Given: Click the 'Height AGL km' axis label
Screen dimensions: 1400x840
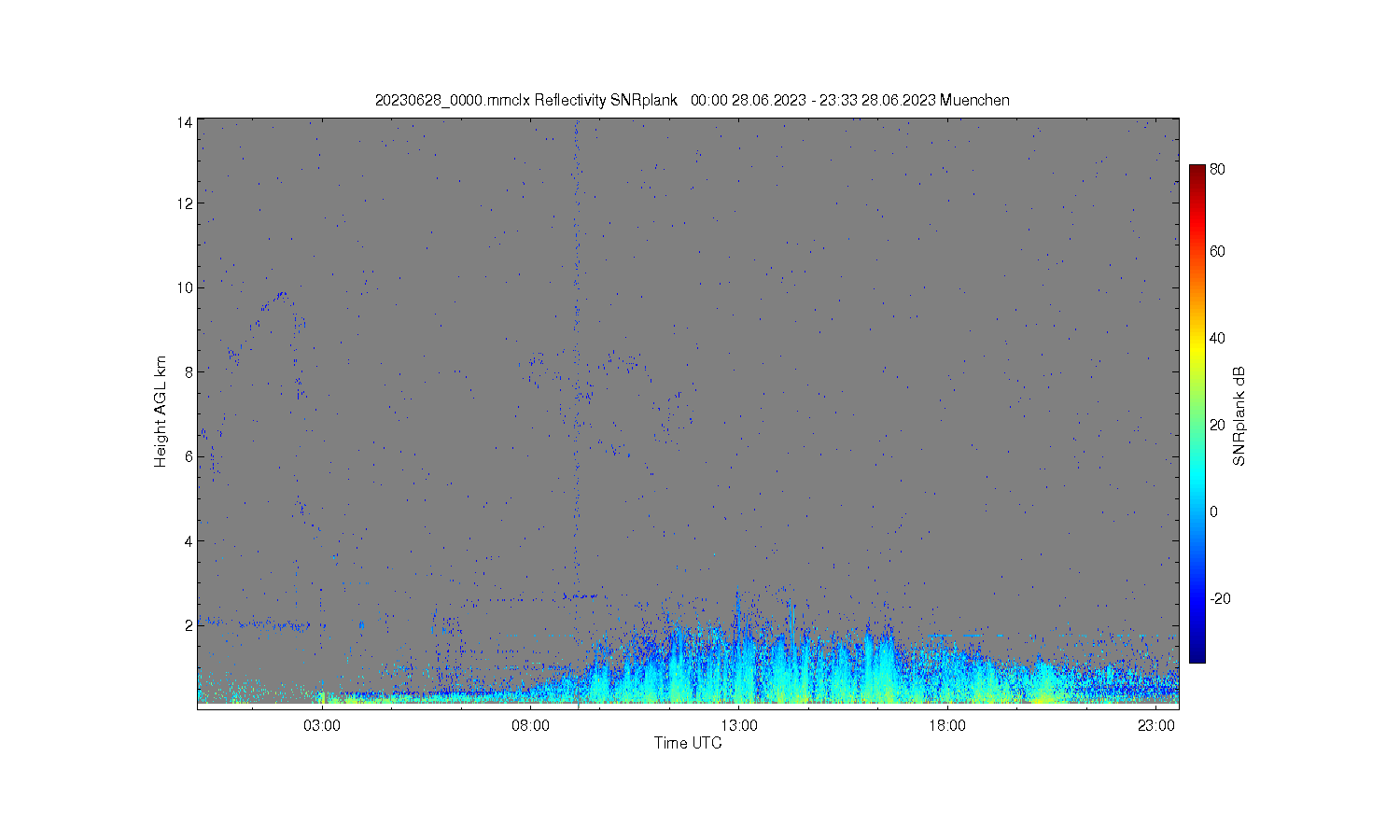Looking at the screenshot, I should click(x=161, y=412).
